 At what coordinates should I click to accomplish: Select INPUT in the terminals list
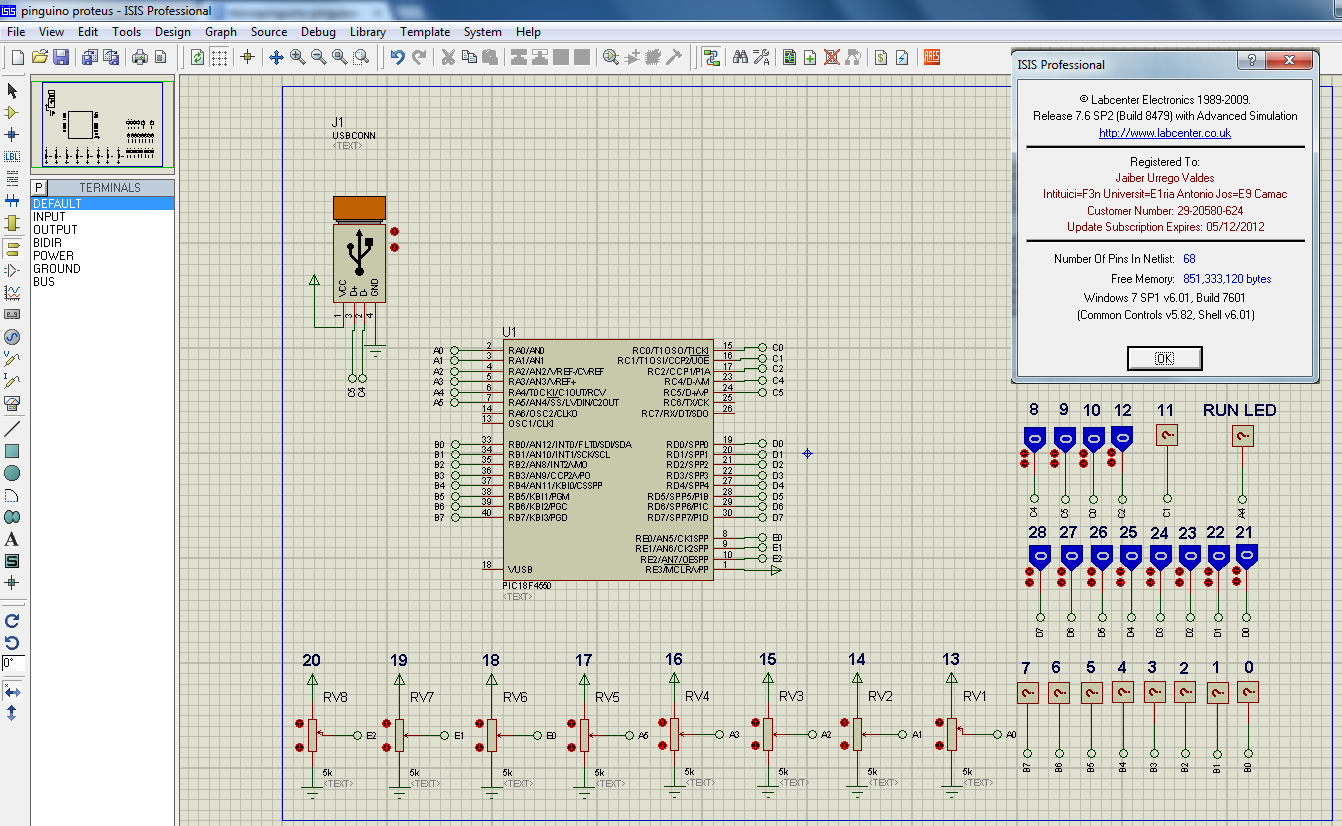click(x=102, y=216)
